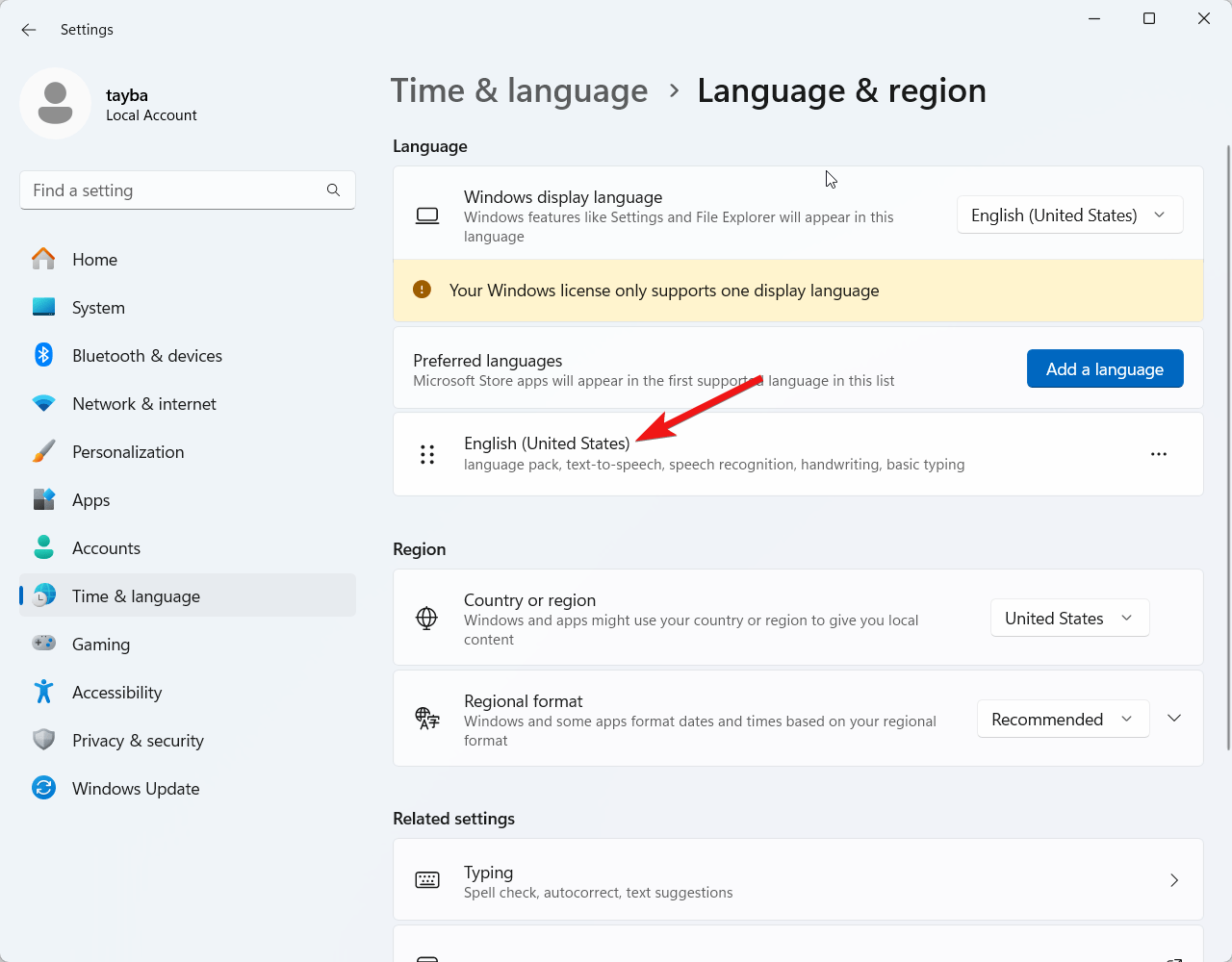Click Time & language breadcrumb link

click(x=519, y=90)
